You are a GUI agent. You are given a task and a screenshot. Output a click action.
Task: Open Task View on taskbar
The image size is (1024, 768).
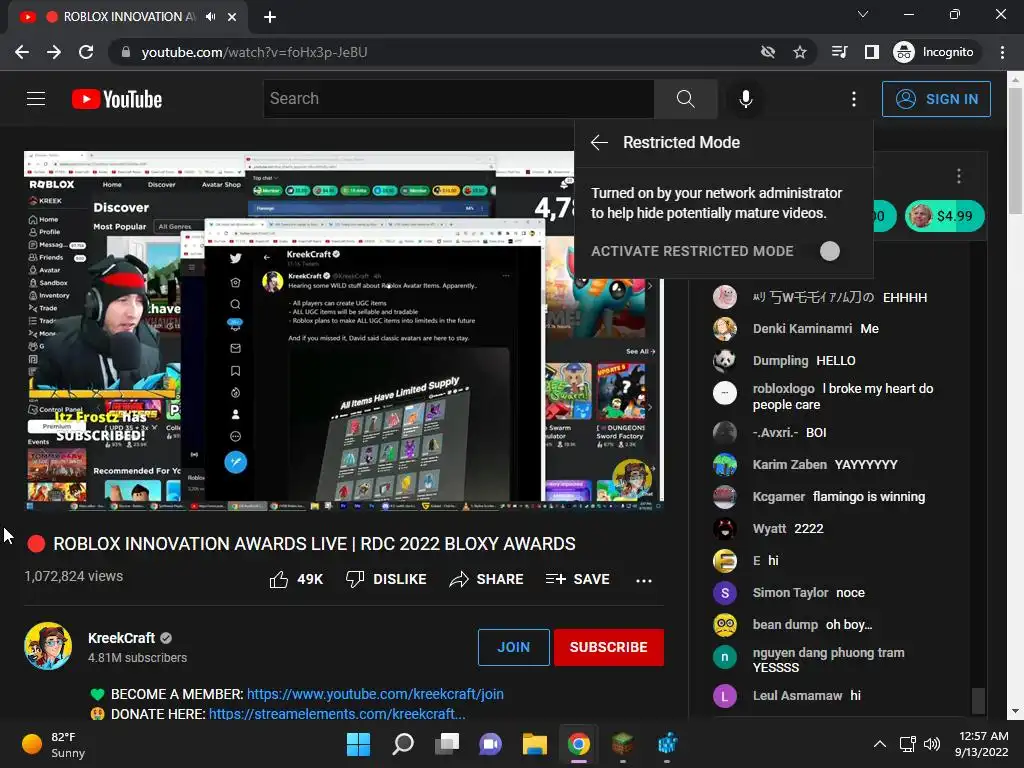click(x=447, y=744)
